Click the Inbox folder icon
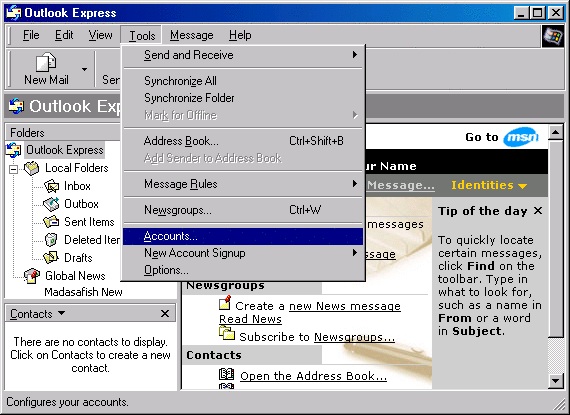Viewport: 570px width, 415px height. click(x=51, y=186)
